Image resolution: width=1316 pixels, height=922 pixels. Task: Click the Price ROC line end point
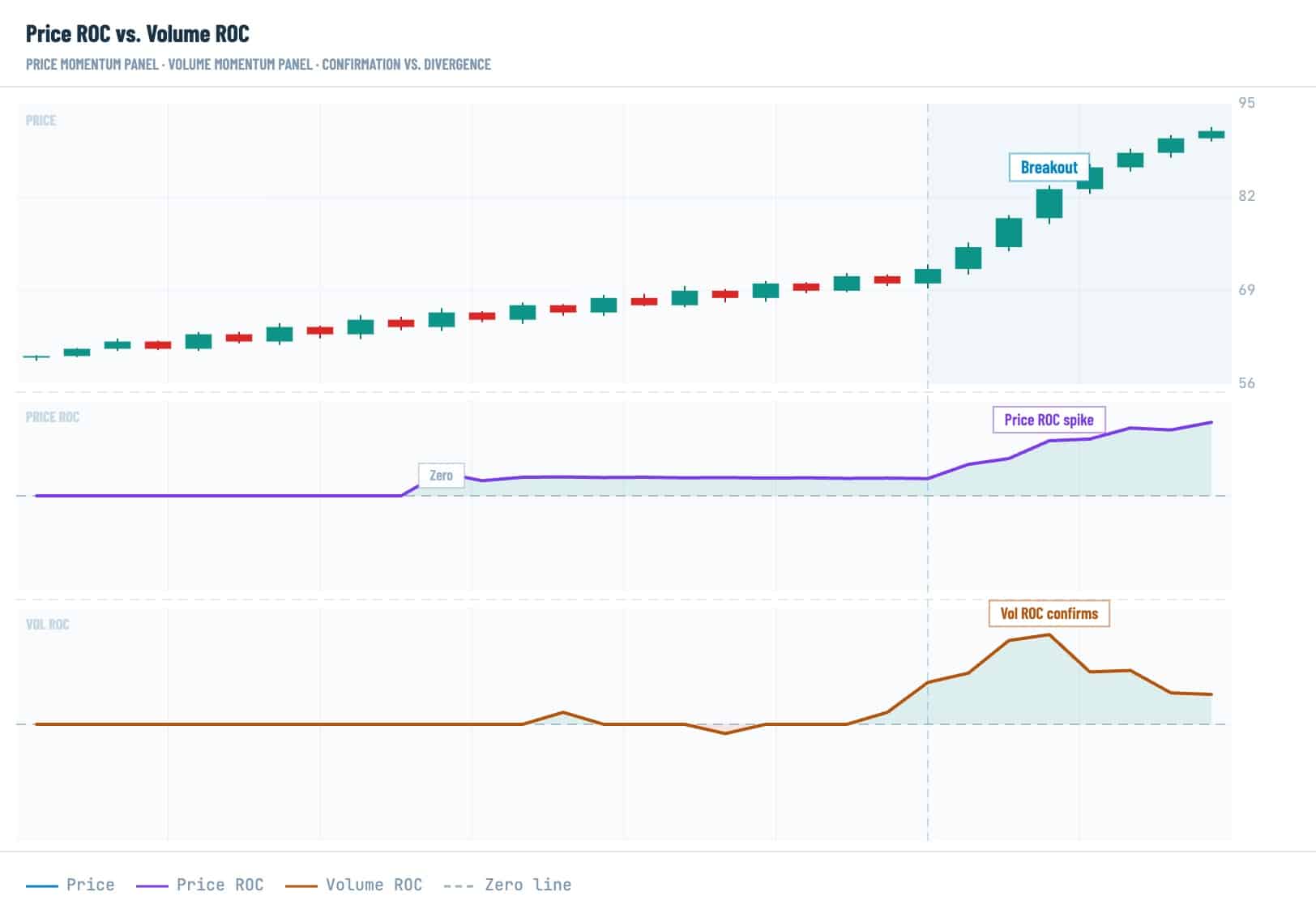[x=1211, y=422]
